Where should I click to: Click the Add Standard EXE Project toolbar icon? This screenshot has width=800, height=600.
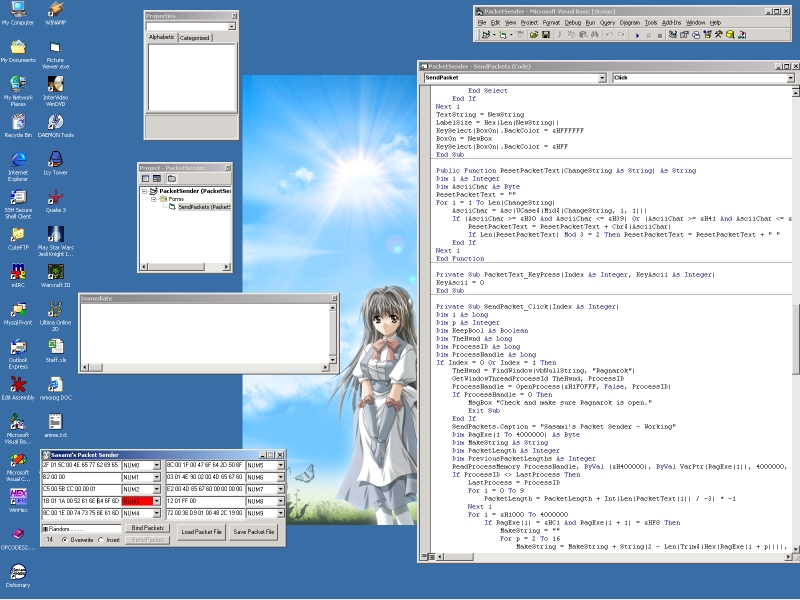[485, 35]
